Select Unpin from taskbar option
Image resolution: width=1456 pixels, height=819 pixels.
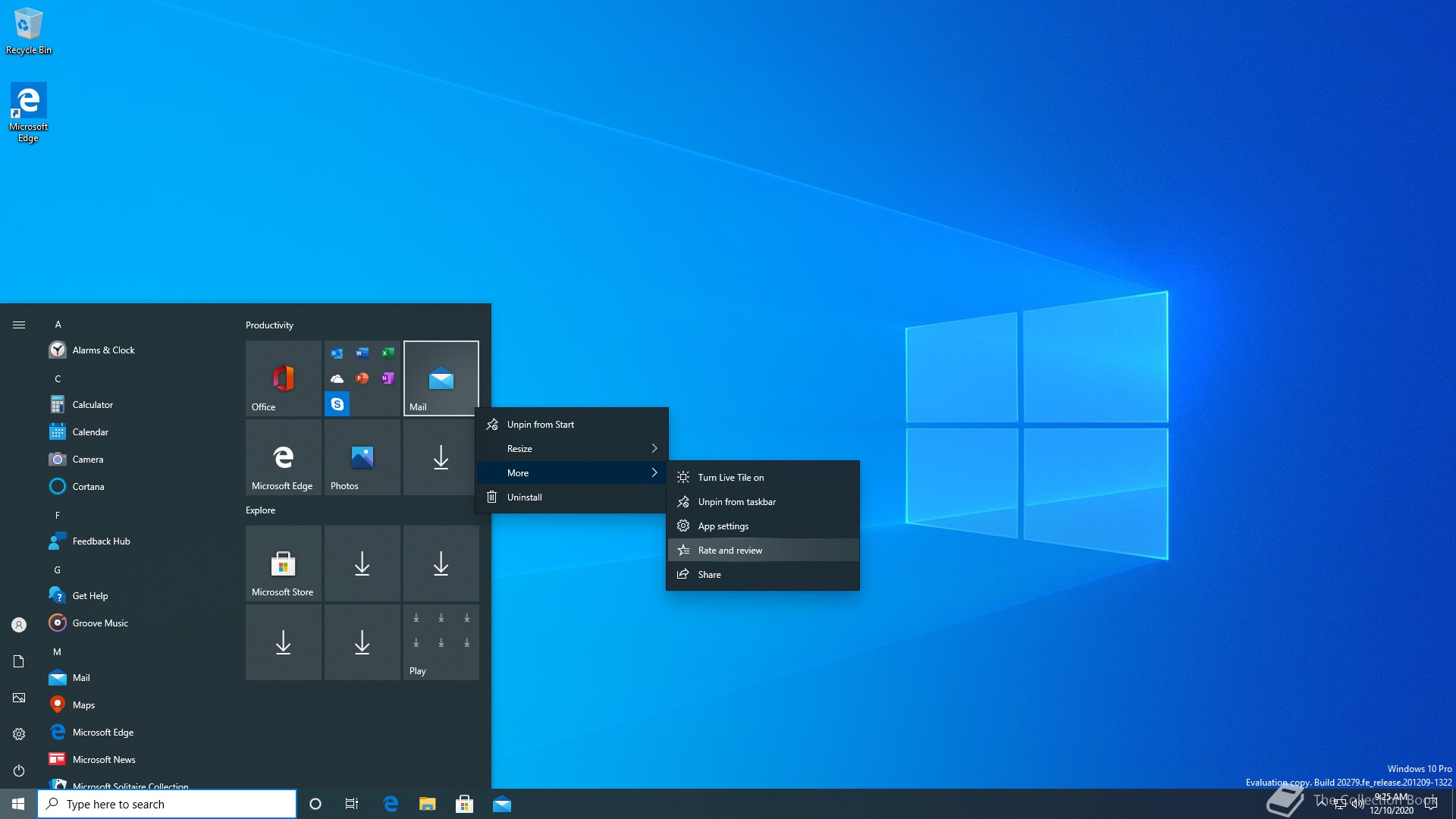[736, 502]
